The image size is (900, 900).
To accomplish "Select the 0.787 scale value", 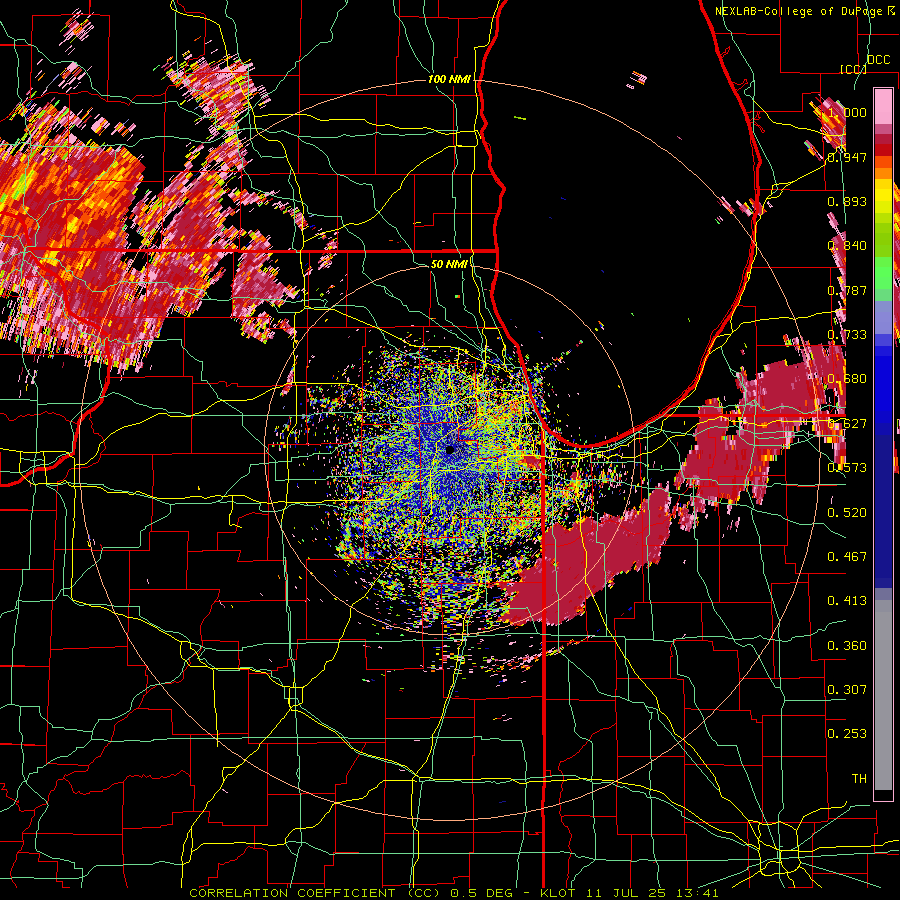I will pos(847,290).
